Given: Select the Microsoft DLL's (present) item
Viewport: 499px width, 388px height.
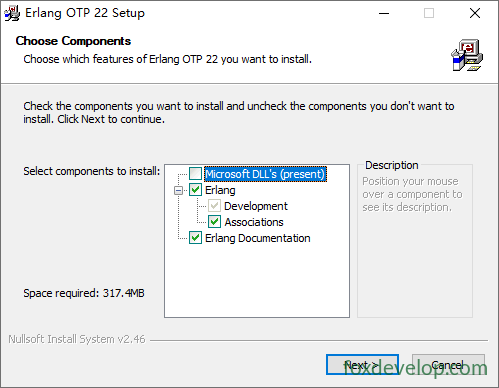Looking at the screenshot, I should [x=265, y=174].
